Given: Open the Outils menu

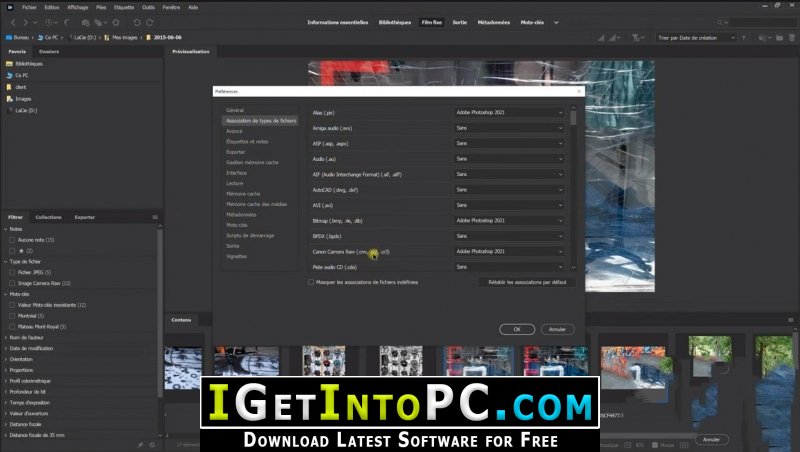Looking at the screenshot, I should coord(148,7).
